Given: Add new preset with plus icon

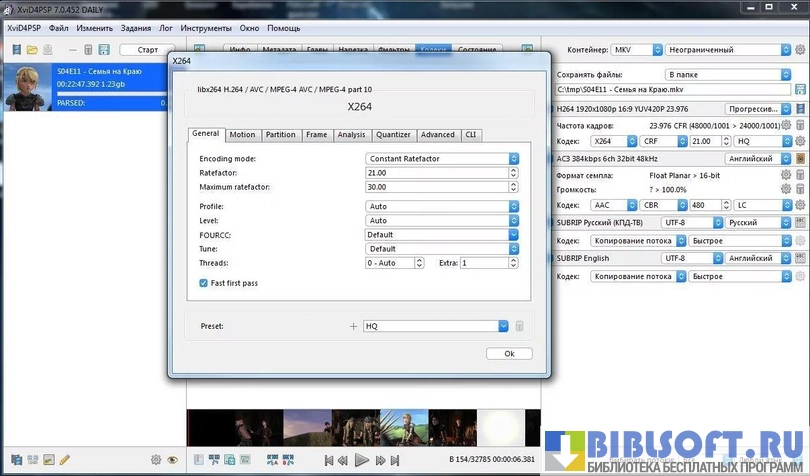Looking at the screenshot, I should [352, 326].
